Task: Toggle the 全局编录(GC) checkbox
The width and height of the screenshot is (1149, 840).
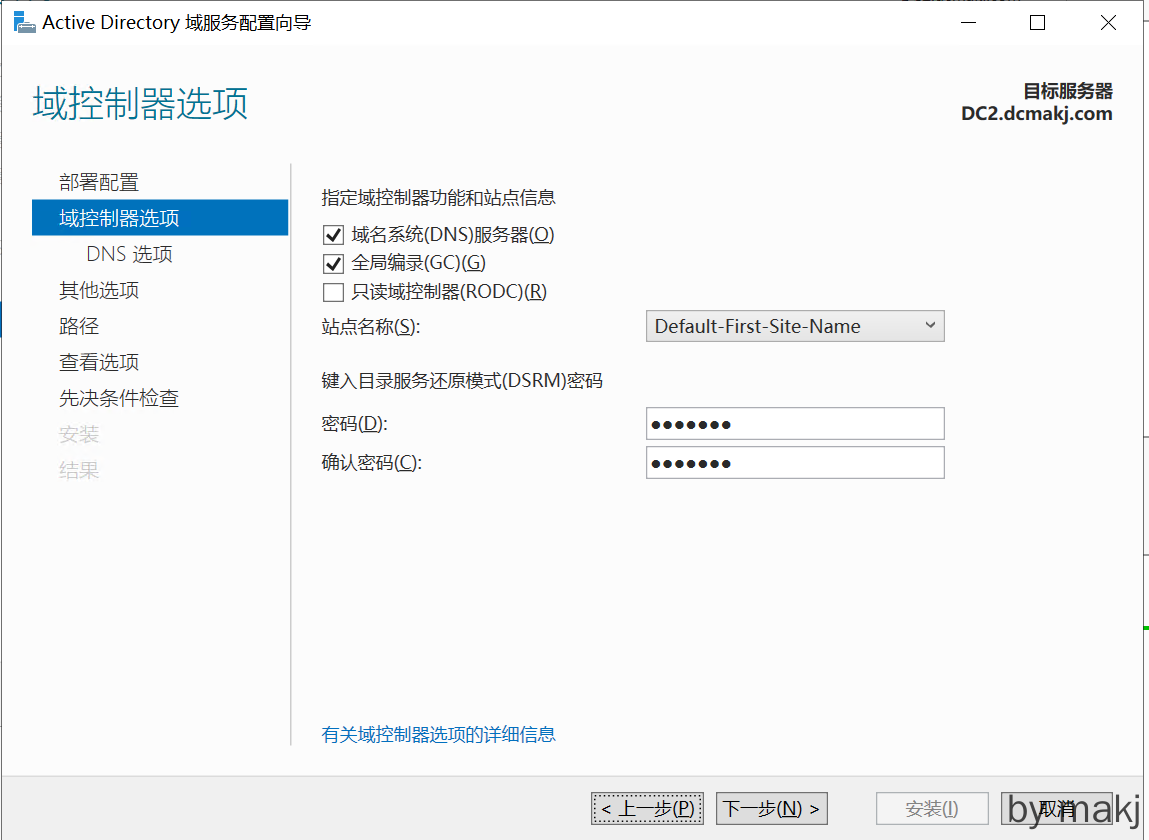Action: click(333, 264)
